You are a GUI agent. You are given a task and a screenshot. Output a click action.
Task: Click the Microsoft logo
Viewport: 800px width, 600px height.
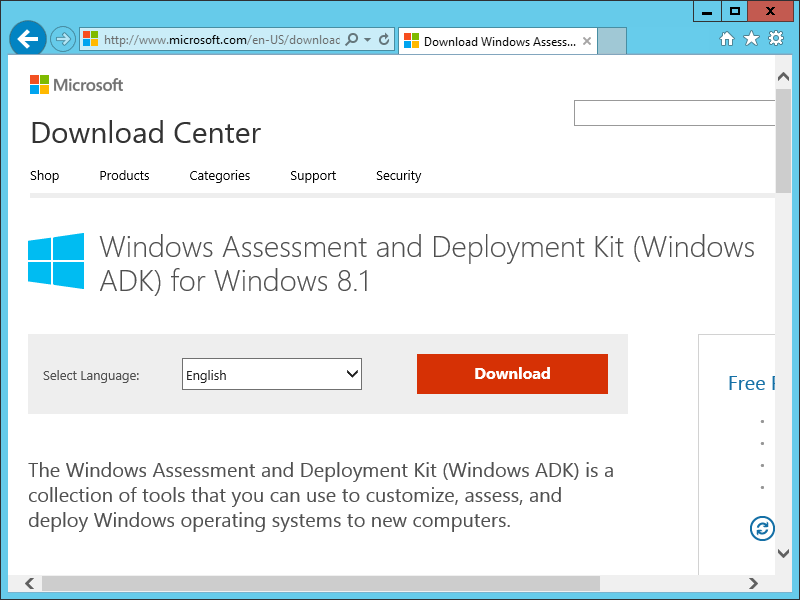pos(77,85)
